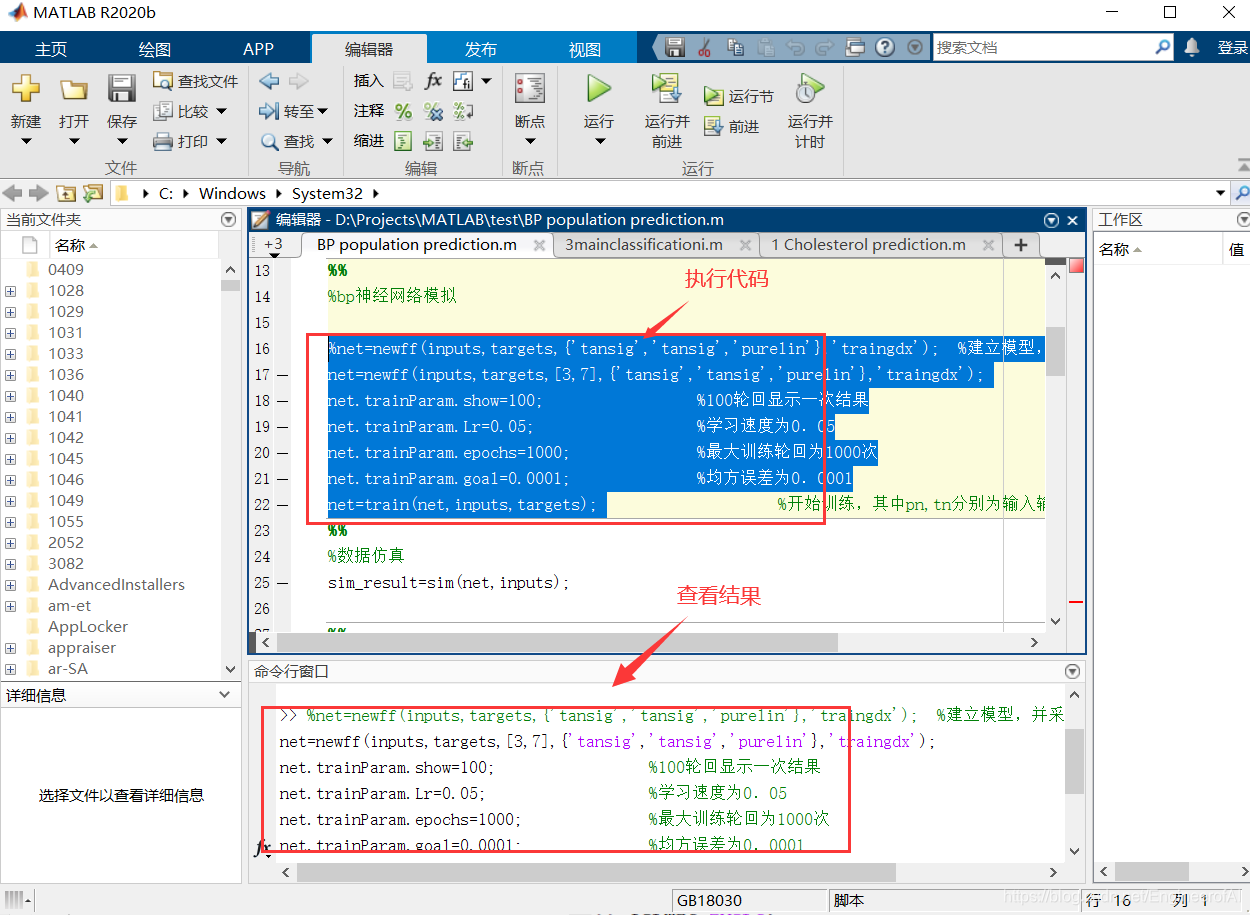
Task: Click the GB18030 encoding in status bar
Action: (710, 900)
